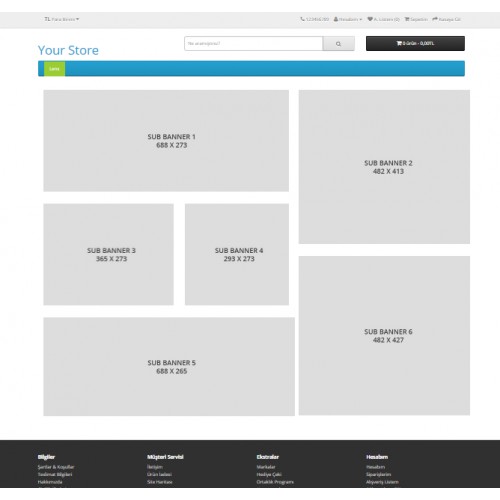
Task: Select the green menu tab in navigation bar
Action: 54,69
